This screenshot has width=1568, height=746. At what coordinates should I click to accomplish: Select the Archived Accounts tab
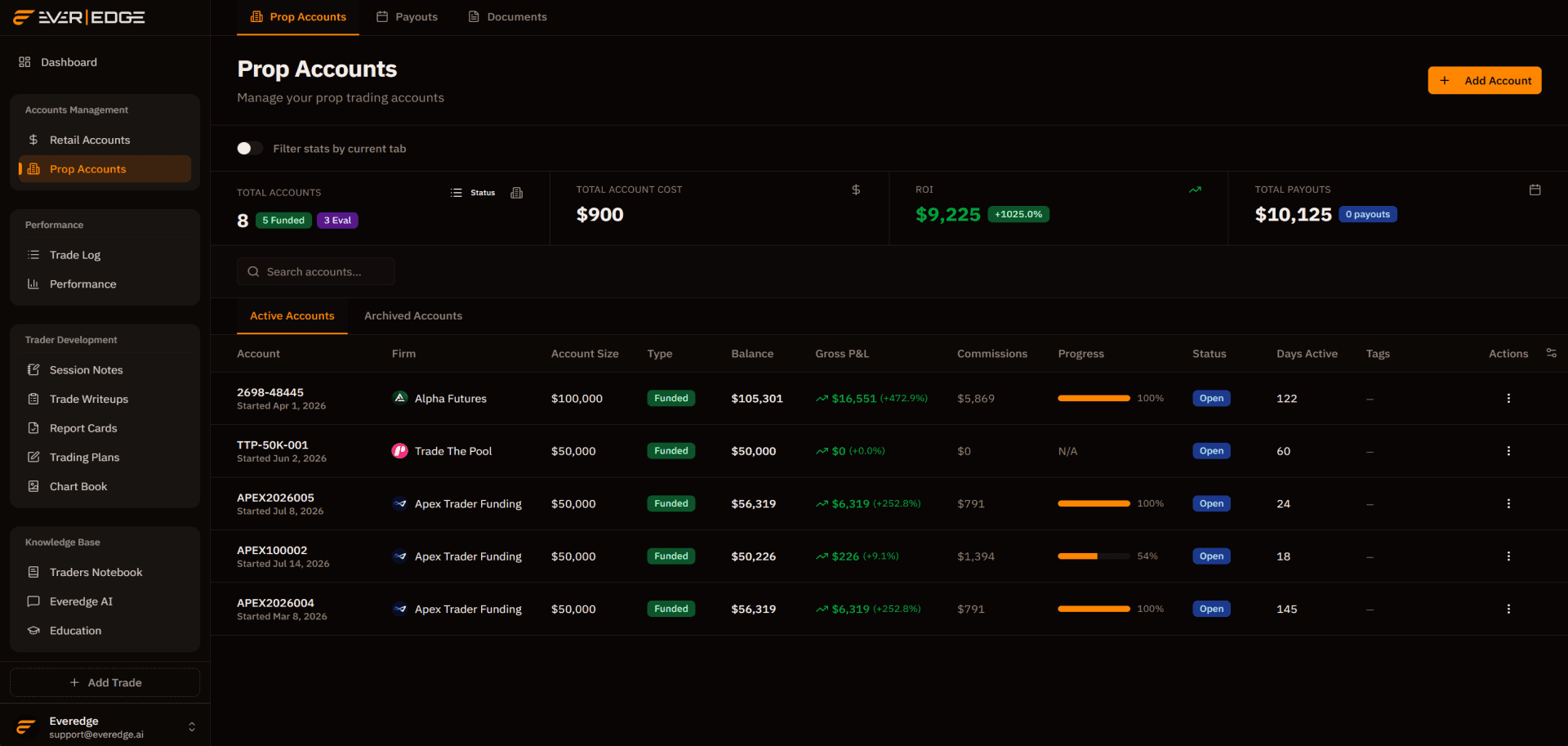pos(413,316)
